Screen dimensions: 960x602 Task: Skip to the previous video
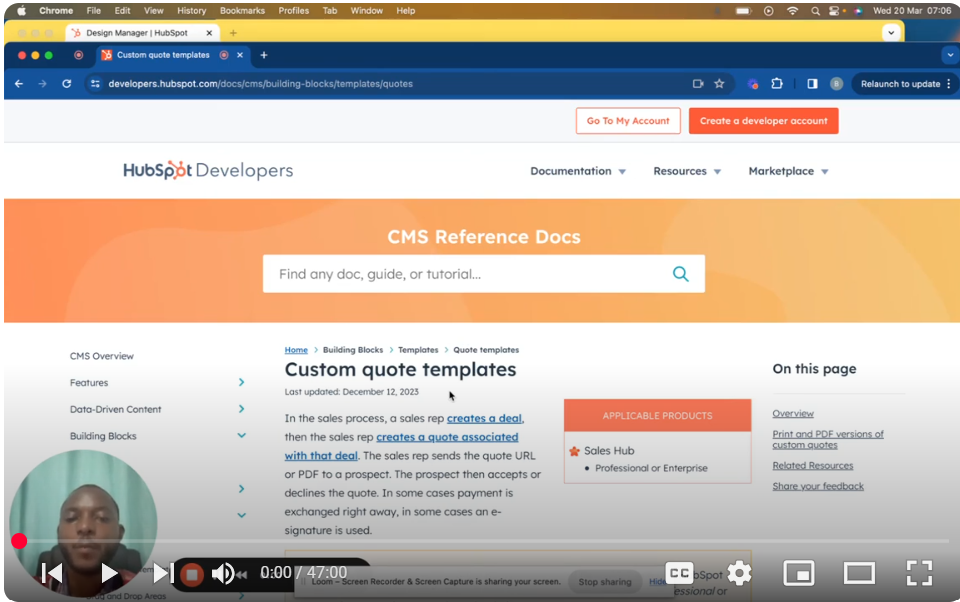(52, 573)
